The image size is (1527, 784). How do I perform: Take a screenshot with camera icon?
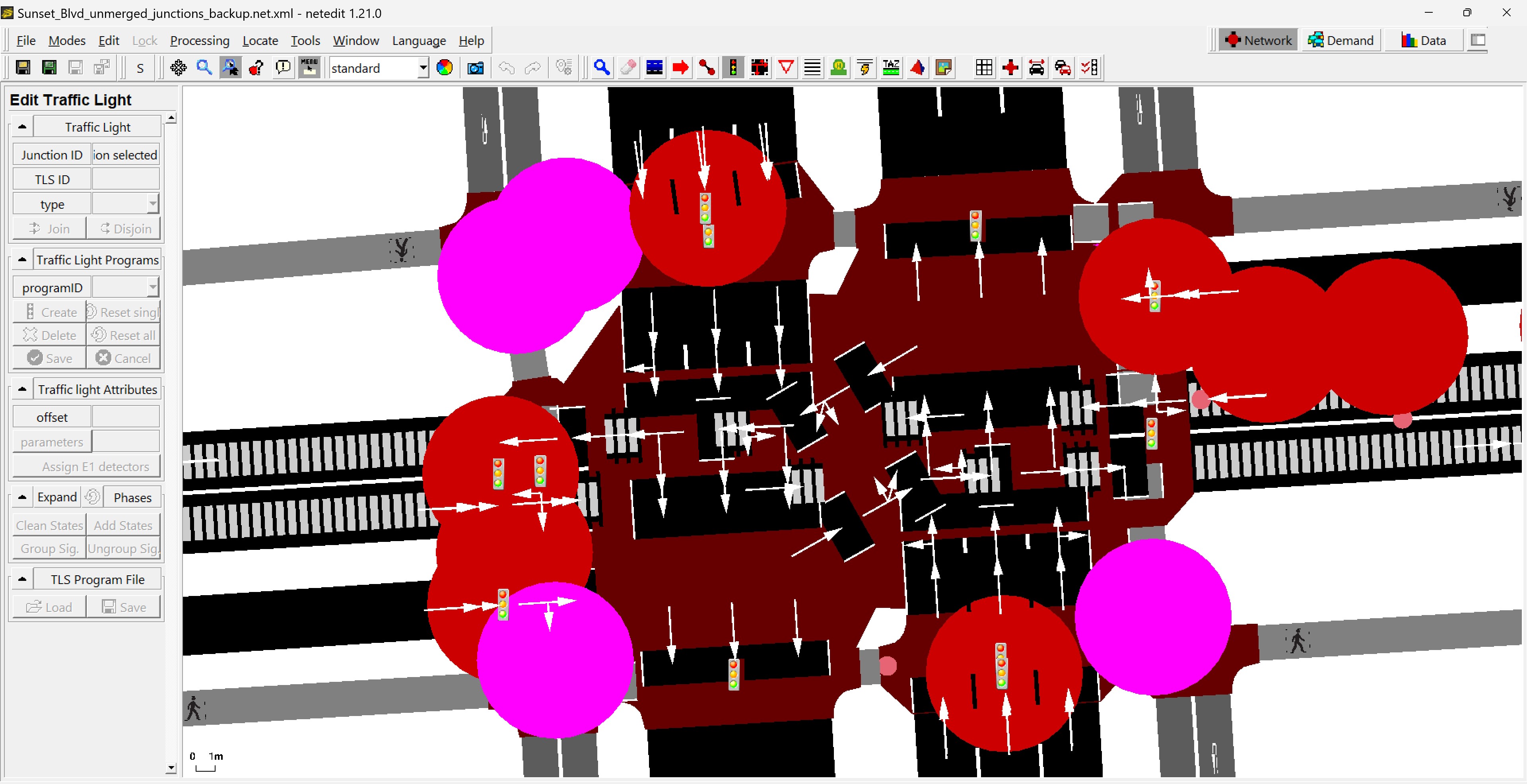coord(476,68)
